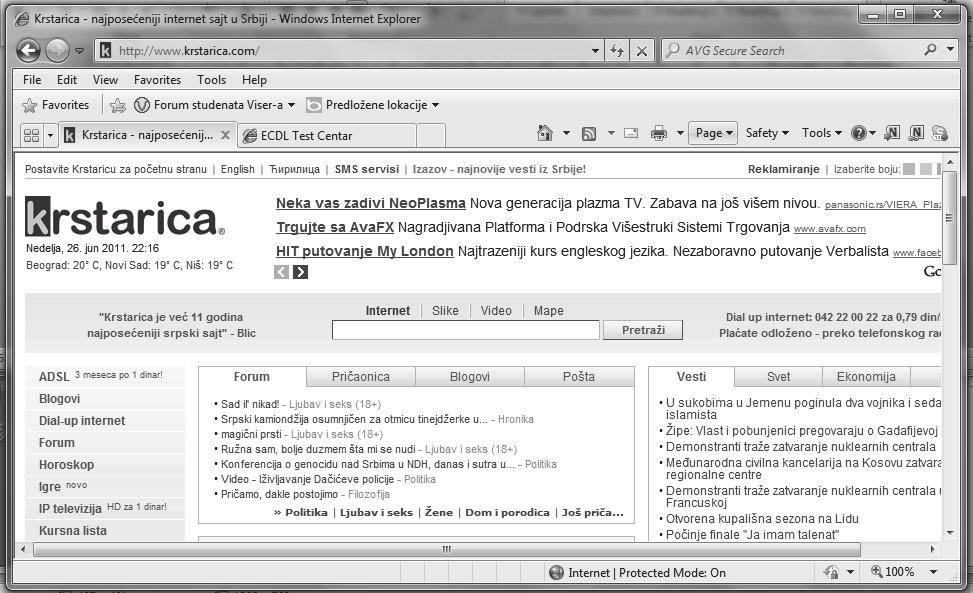Screen dimensions: 973x593
Task: Open tab list dropdown next to Quick Tabs
Action: tap(50, 135)
